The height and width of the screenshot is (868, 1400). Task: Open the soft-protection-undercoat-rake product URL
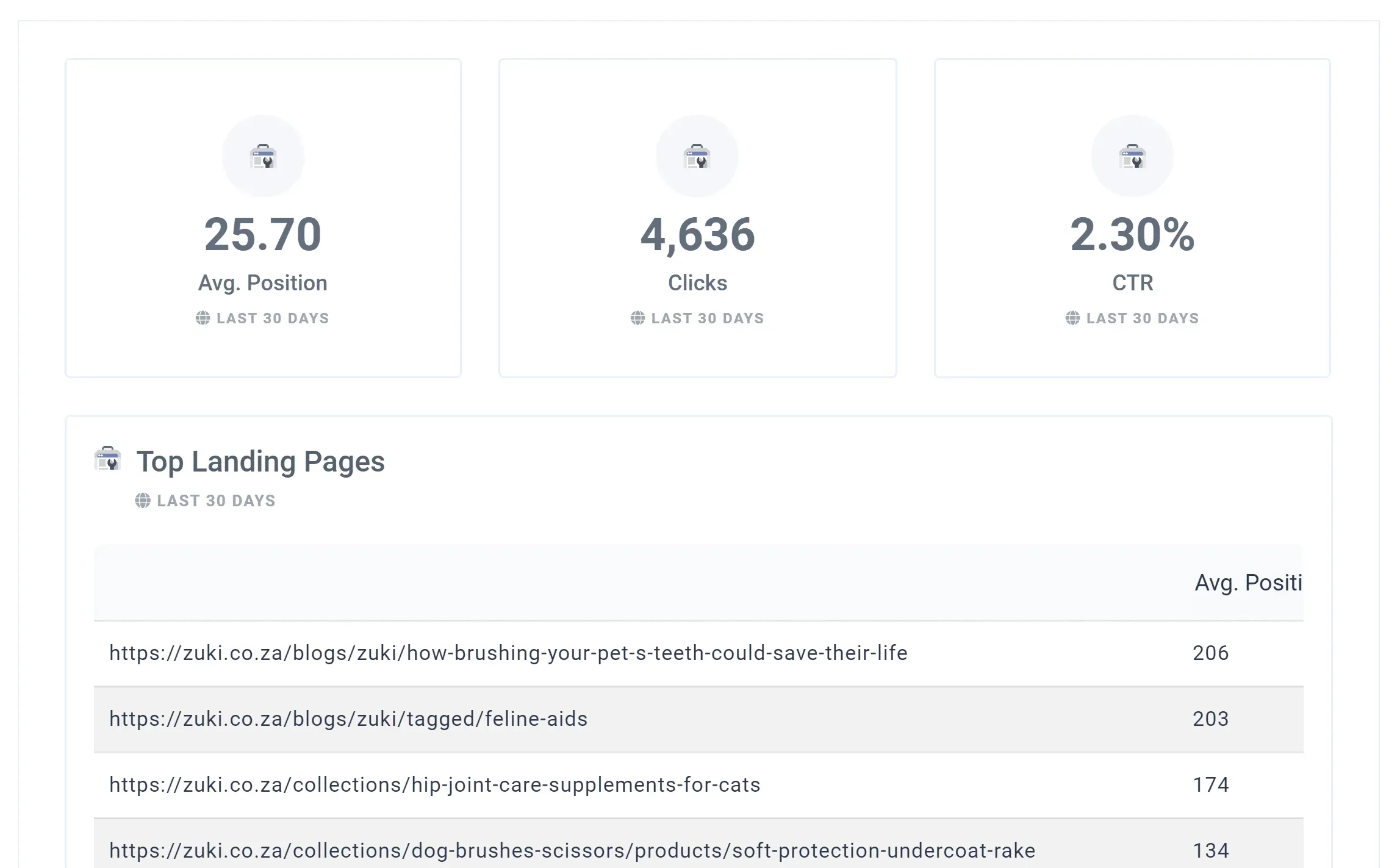(x=572, y=850)
